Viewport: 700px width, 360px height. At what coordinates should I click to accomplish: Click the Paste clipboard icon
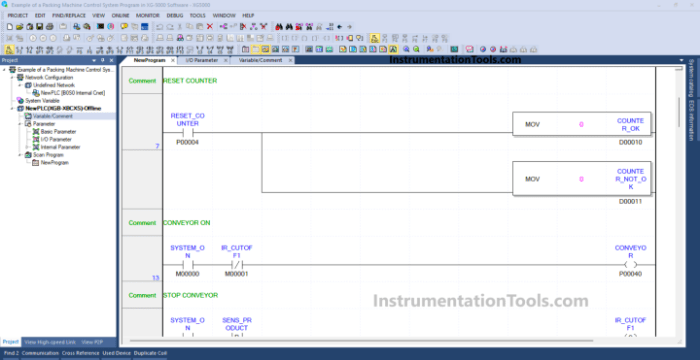pos(200,27)
